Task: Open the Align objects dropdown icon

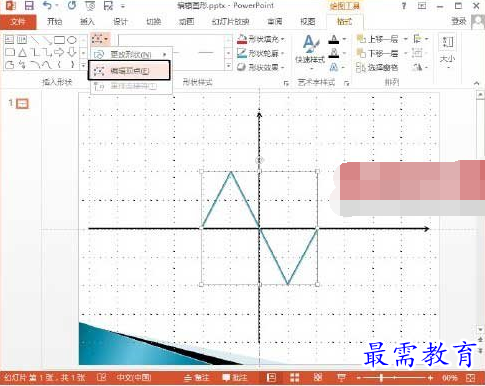Action: [x=420, y=39]
